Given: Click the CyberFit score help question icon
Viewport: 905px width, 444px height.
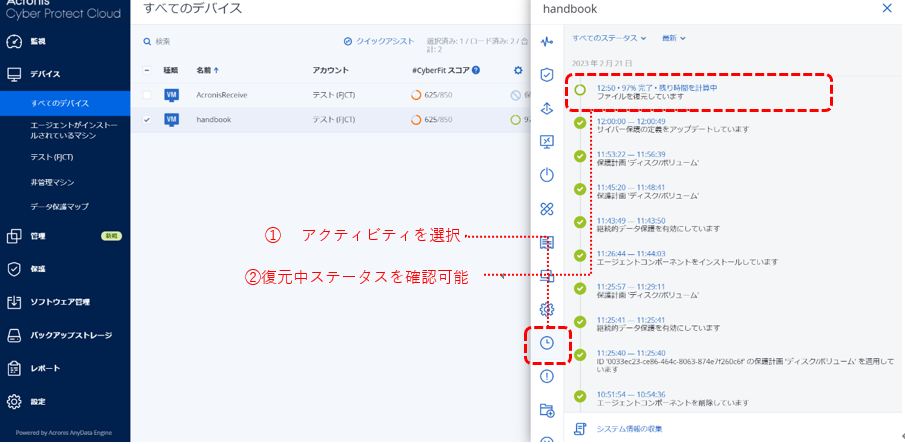Looking at the screenshot, I should 475,70.
